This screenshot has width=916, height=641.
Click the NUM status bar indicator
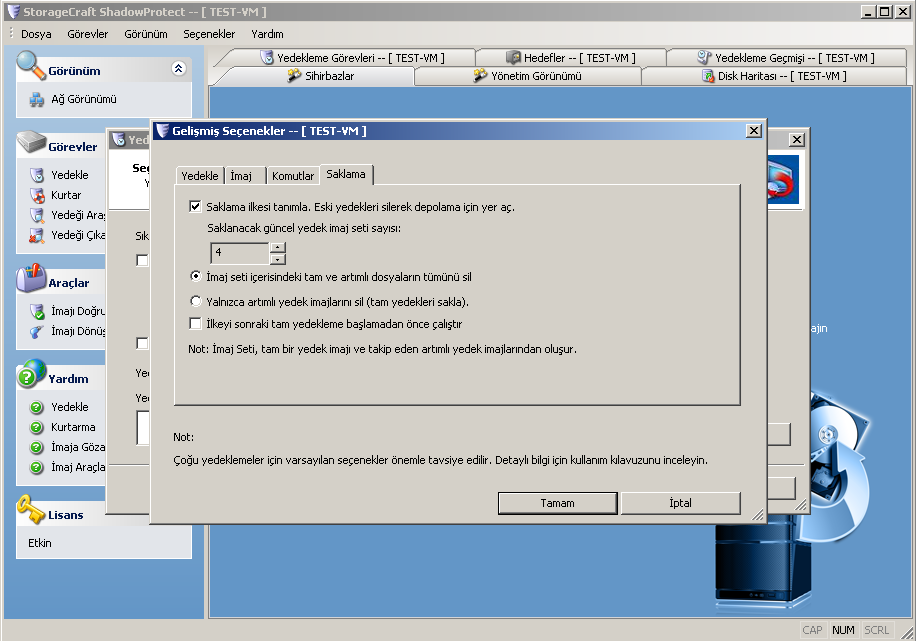pos(843,630)
